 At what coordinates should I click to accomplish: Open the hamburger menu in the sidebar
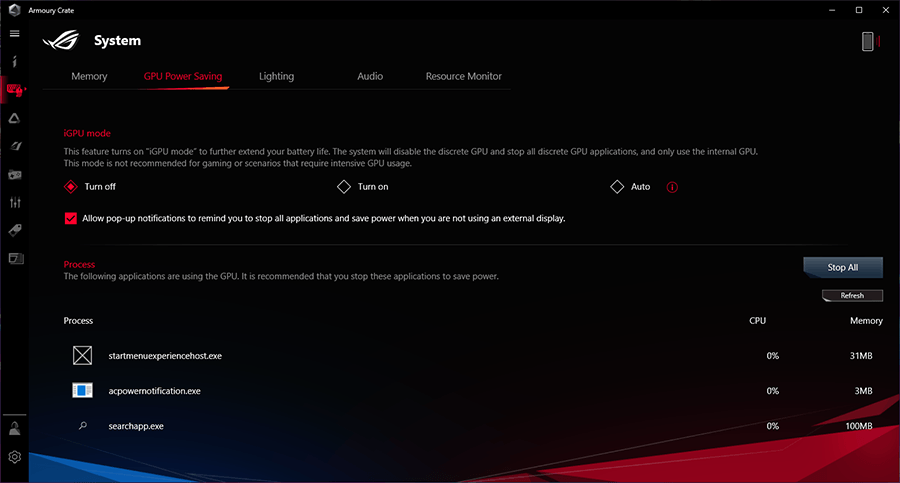tap(15, 33)
